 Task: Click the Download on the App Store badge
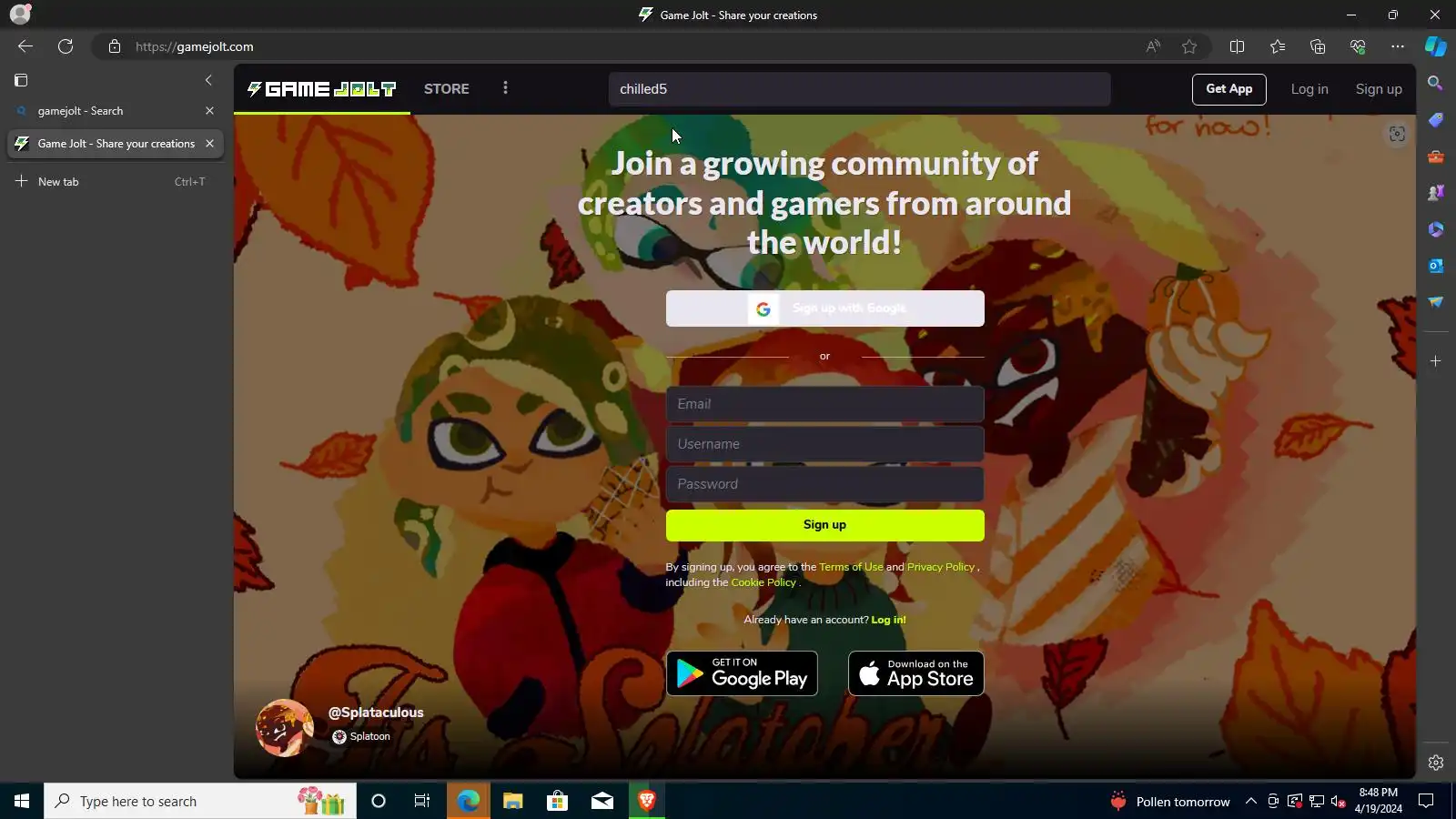click(x=915, y=673)
